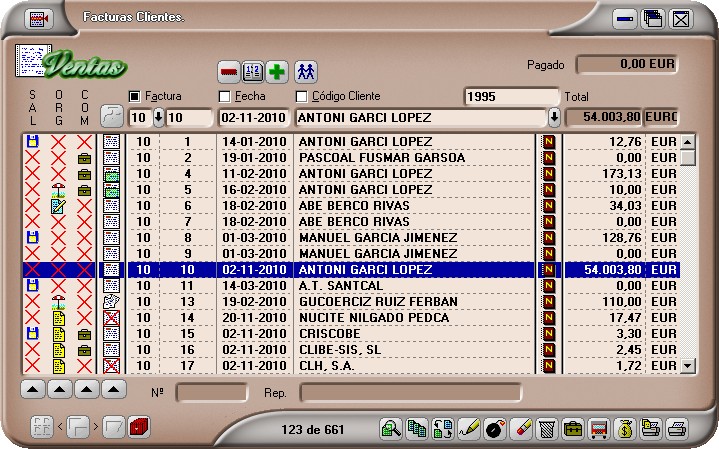Click the money bag icon in bottom toolbar

pyautogui.click(x=624, y=429)
